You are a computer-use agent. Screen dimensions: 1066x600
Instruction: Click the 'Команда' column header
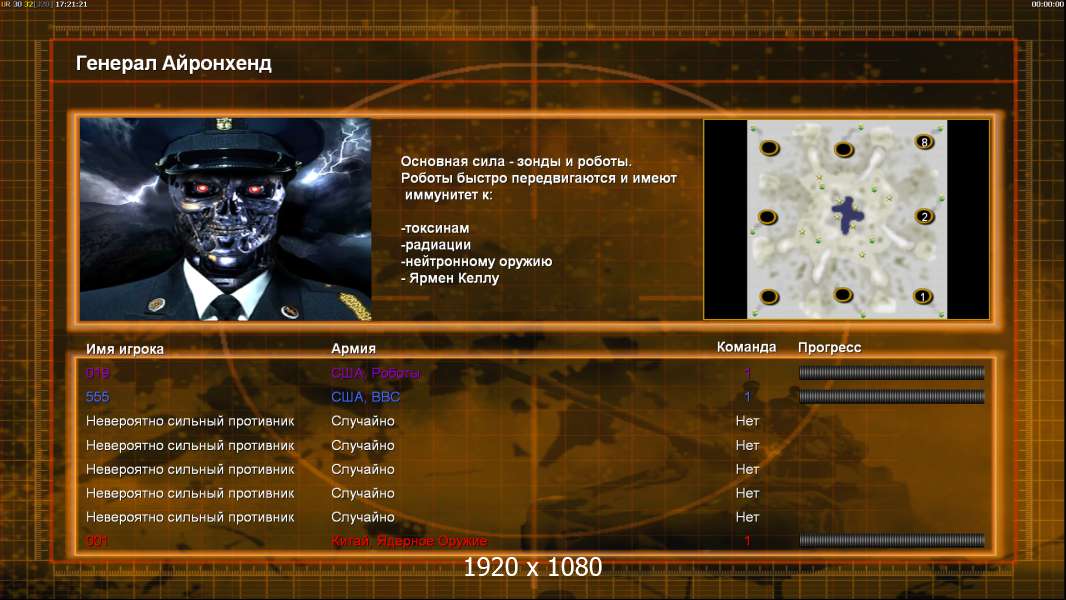click(x=746, y=347)
